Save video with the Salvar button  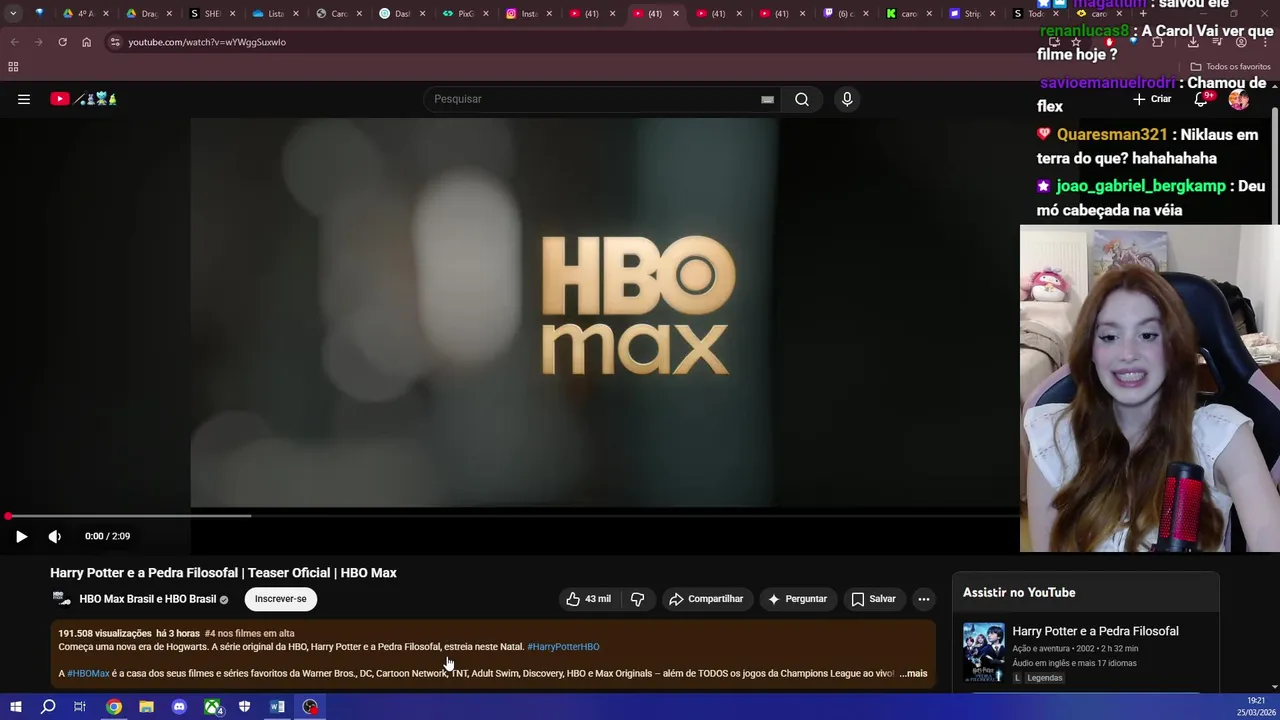(873, 599)
